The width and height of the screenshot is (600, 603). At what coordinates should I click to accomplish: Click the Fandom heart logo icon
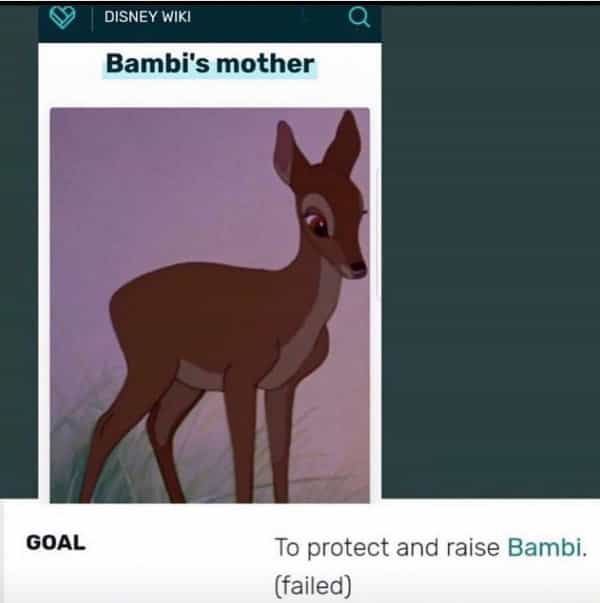click(62, 18)
